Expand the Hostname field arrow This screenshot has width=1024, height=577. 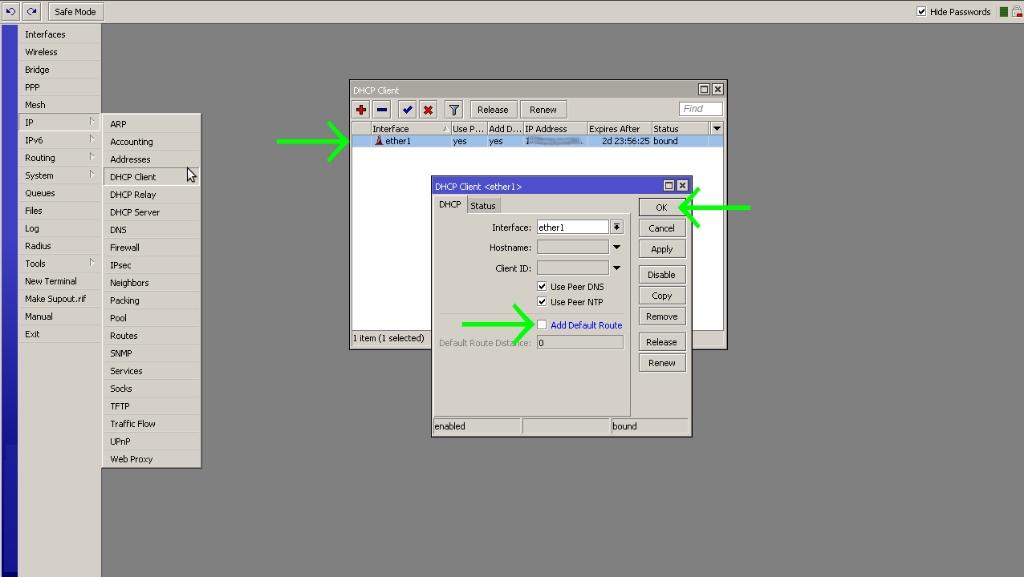point(617,247)
